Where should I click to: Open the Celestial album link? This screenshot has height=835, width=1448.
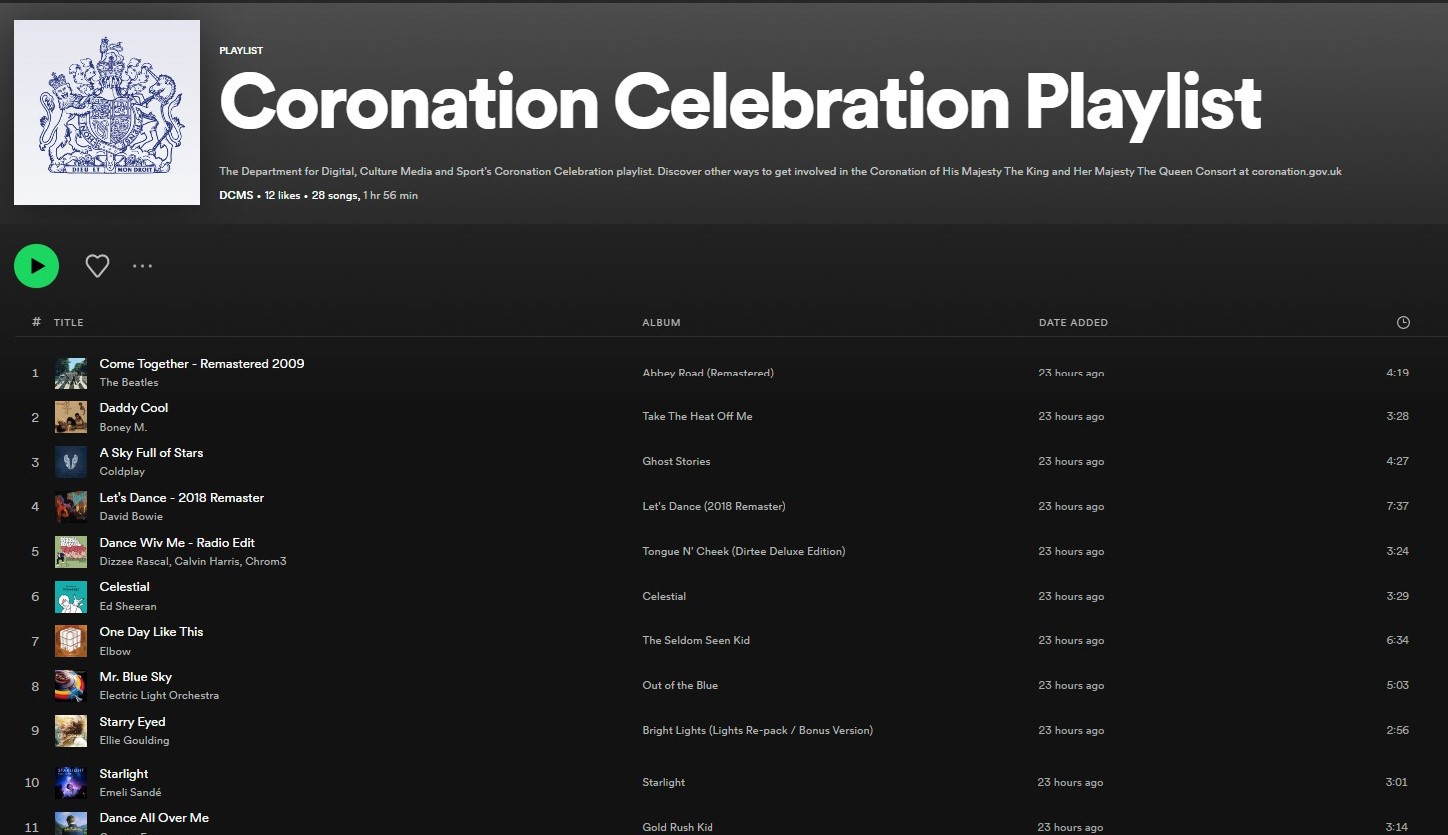pos(664,596)
